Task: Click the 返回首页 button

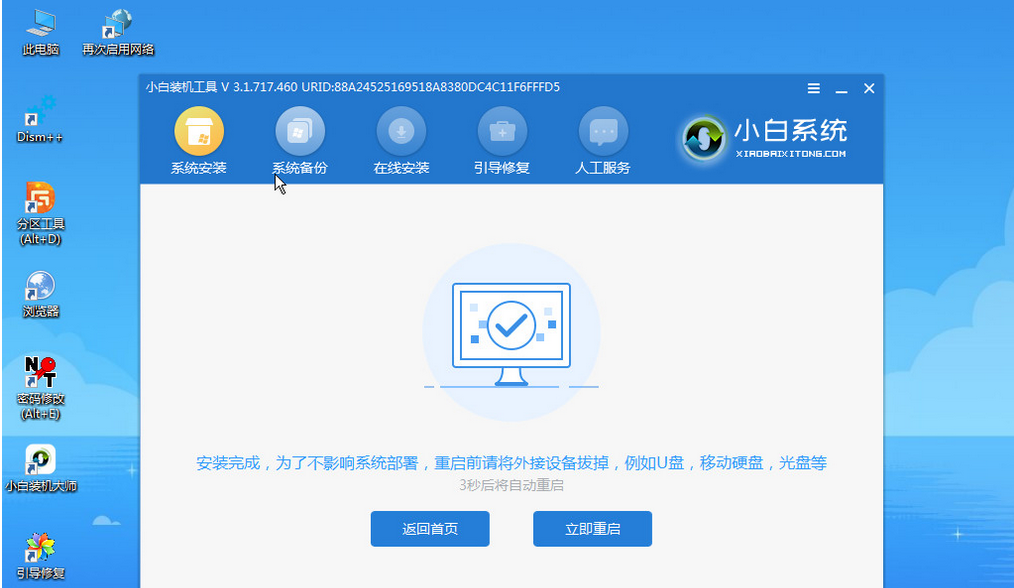Action: pos(430,528)
